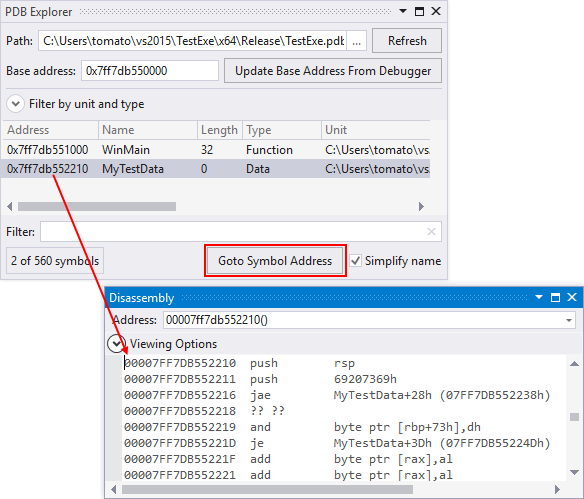
Task: Click Goto Symbol Address button
Action: point(275,261)
